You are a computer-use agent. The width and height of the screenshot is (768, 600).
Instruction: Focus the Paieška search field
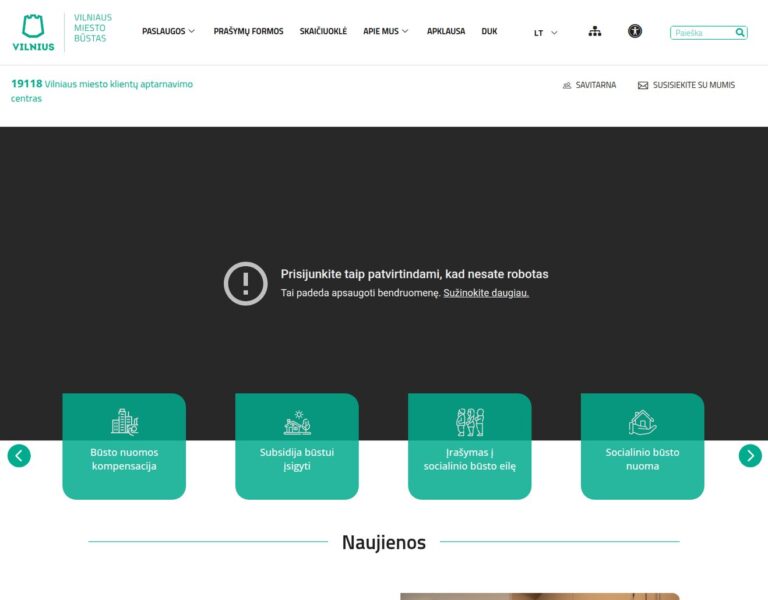pos(702,33)
